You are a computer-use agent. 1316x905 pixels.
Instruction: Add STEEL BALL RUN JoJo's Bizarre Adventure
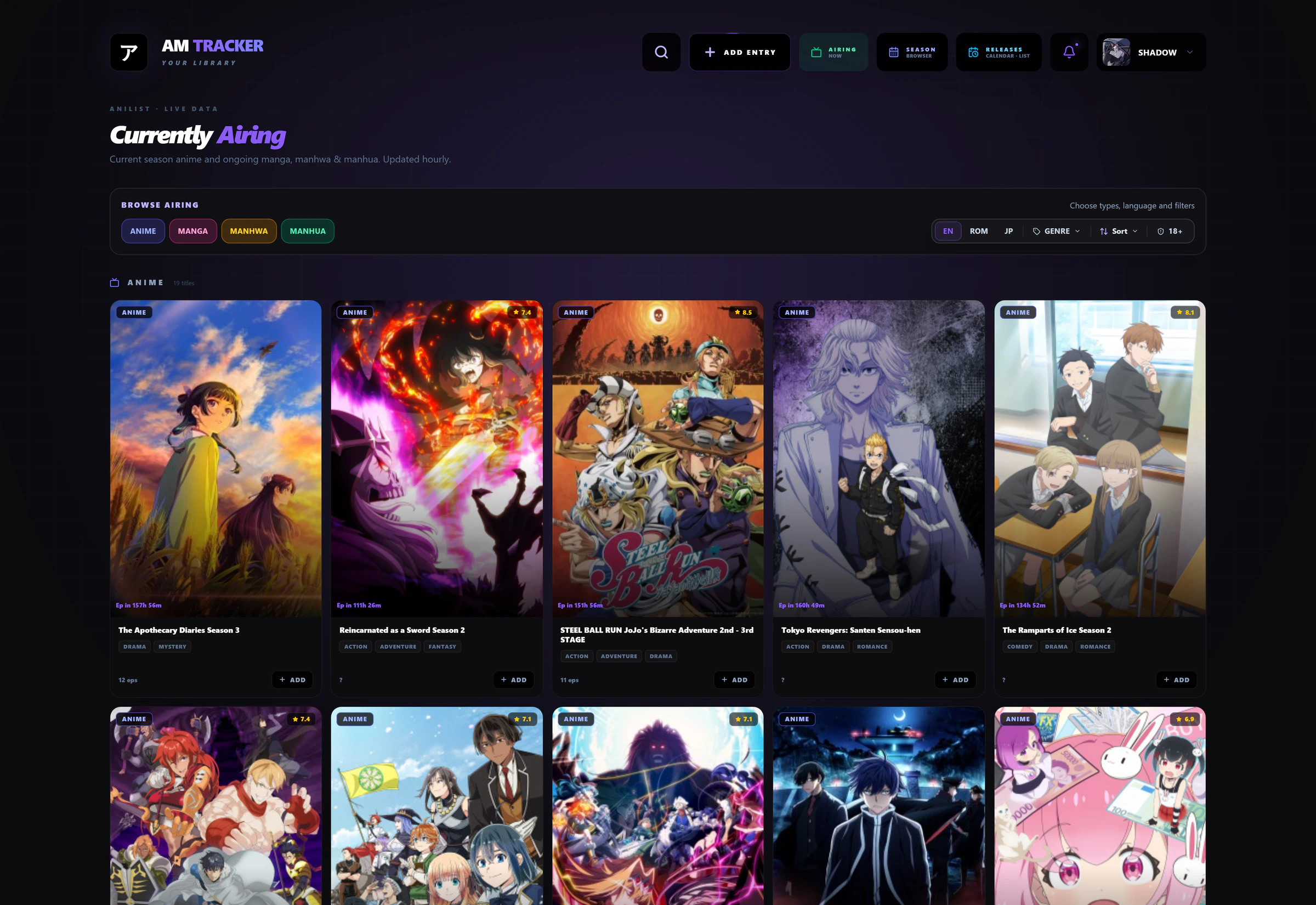click(735, 680)
